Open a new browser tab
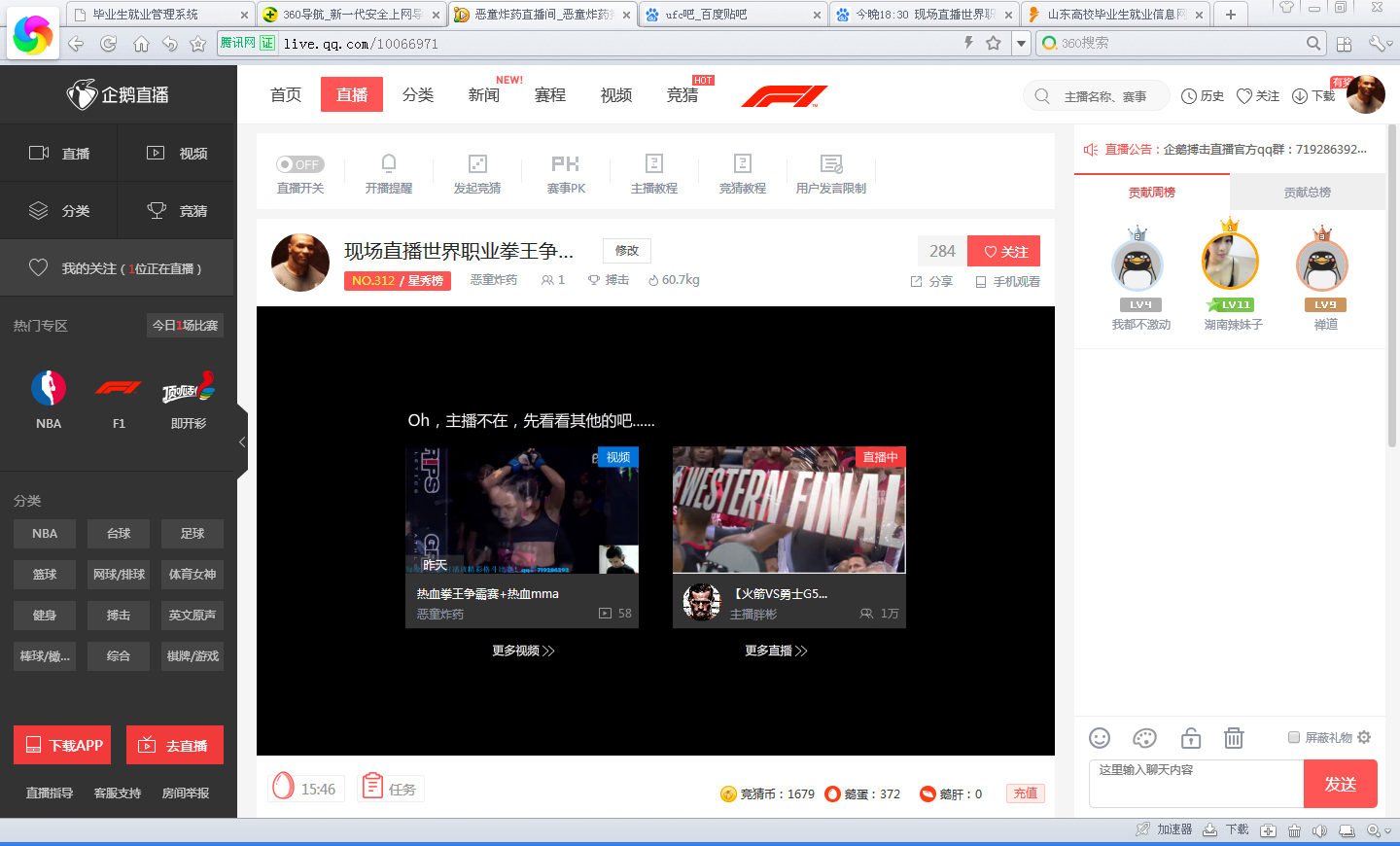Screen dimensions: 1400x846 click(1231, 15)
